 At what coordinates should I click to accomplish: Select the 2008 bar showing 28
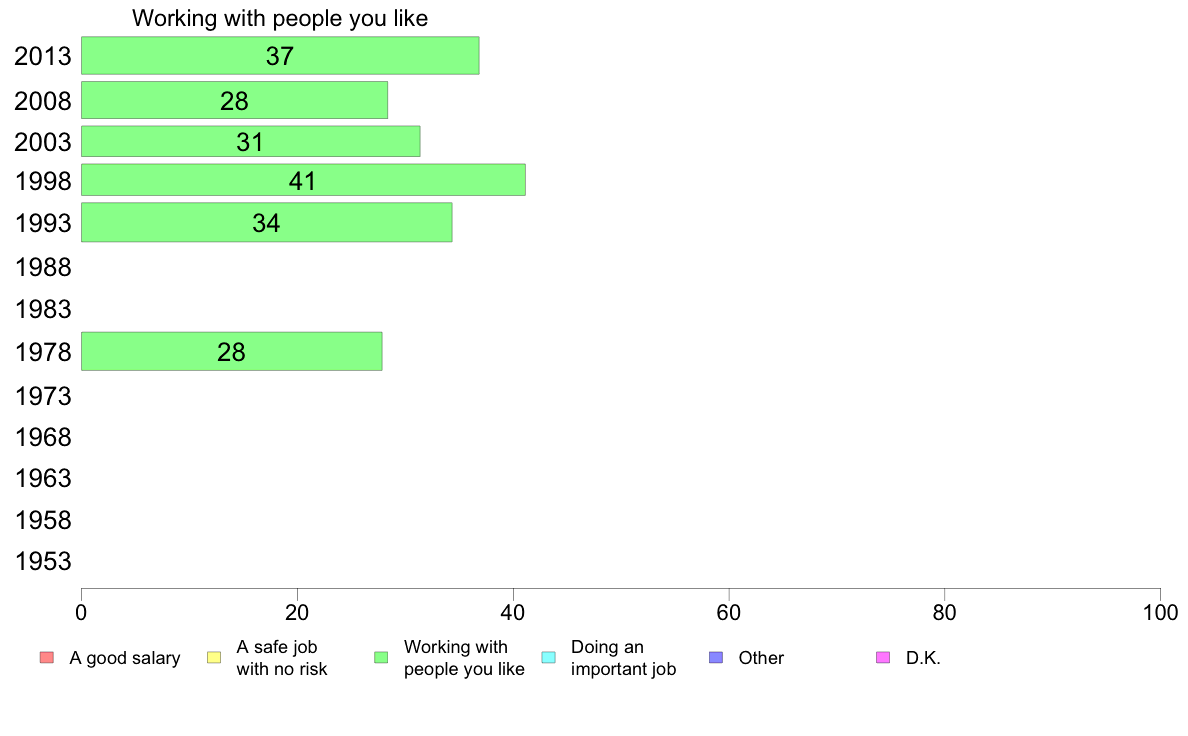[234, 100]
